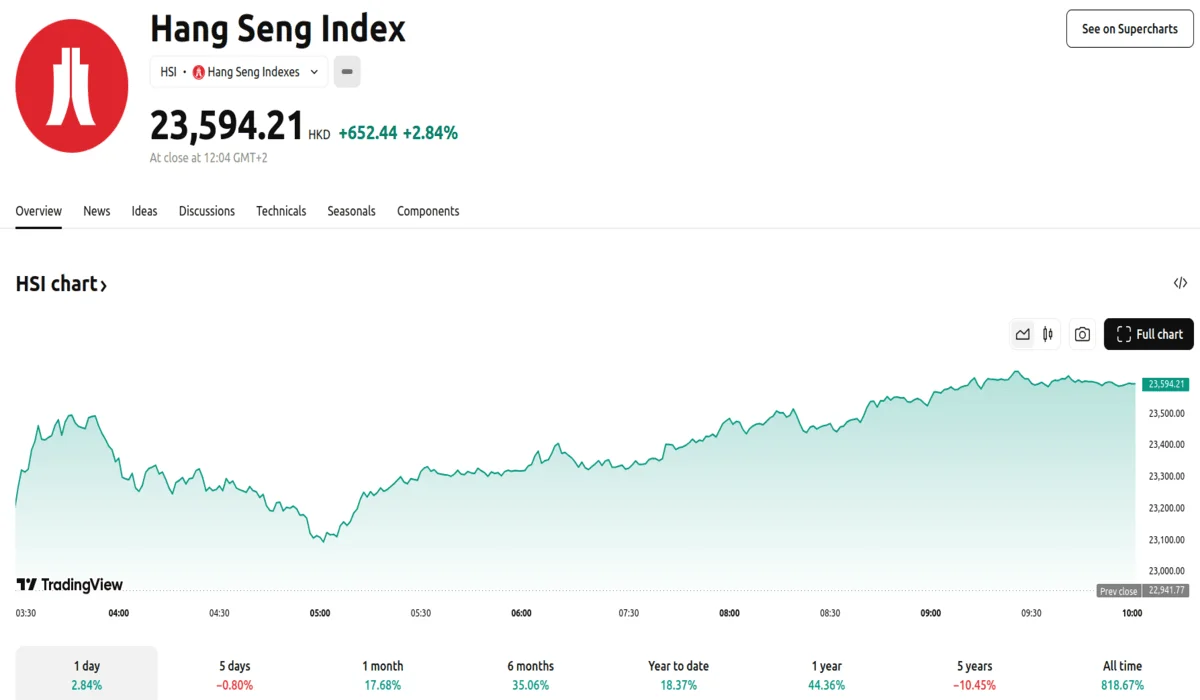
Task: Select the Year to date range
Action: [x=678, y=674]
